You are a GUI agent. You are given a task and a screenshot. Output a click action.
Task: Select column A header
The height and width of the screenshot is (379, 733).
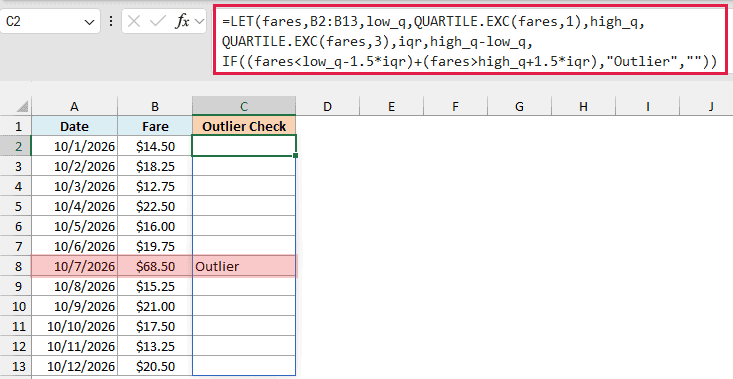click(x=74, y=107)
